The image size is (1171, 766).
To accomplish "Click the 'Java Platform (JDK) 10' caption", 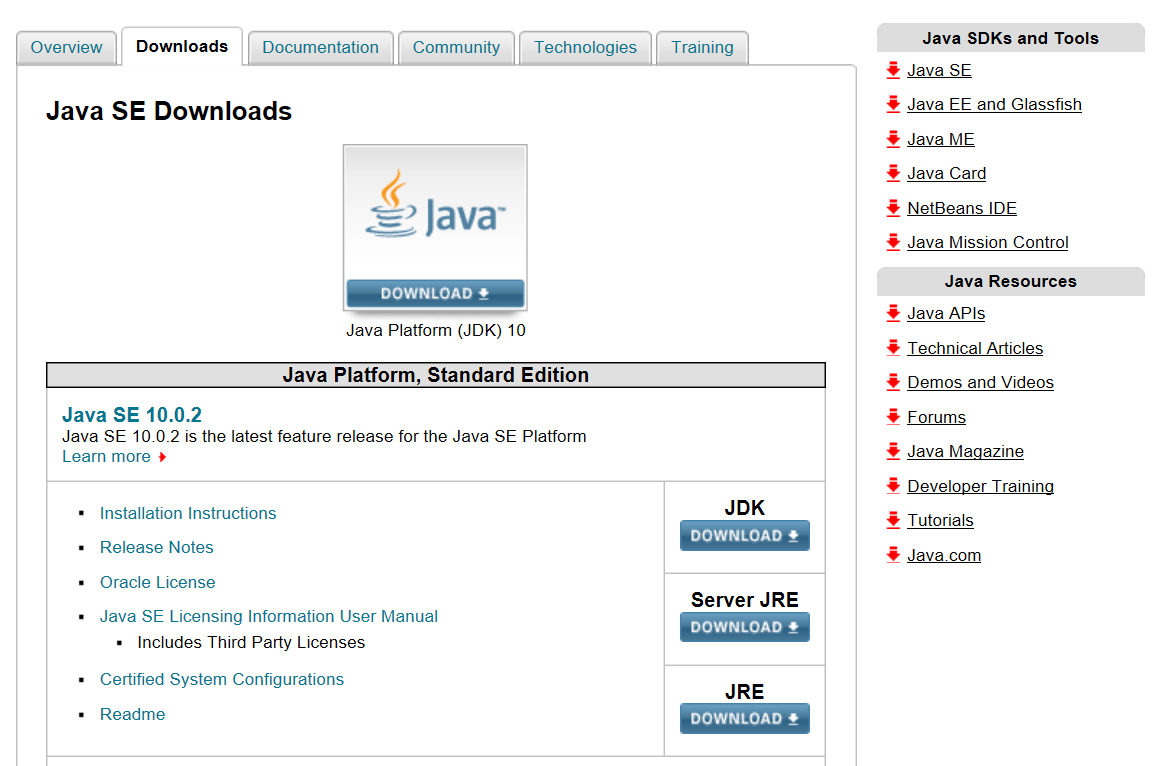I will (435, 331).
